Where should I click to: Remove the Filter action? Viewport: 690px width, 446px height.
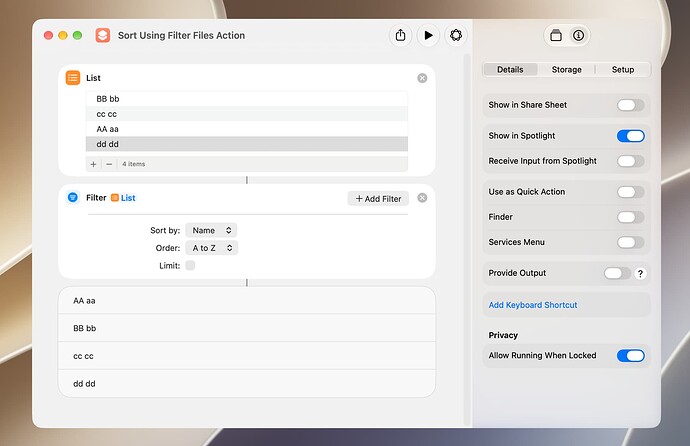click(422, 198)
